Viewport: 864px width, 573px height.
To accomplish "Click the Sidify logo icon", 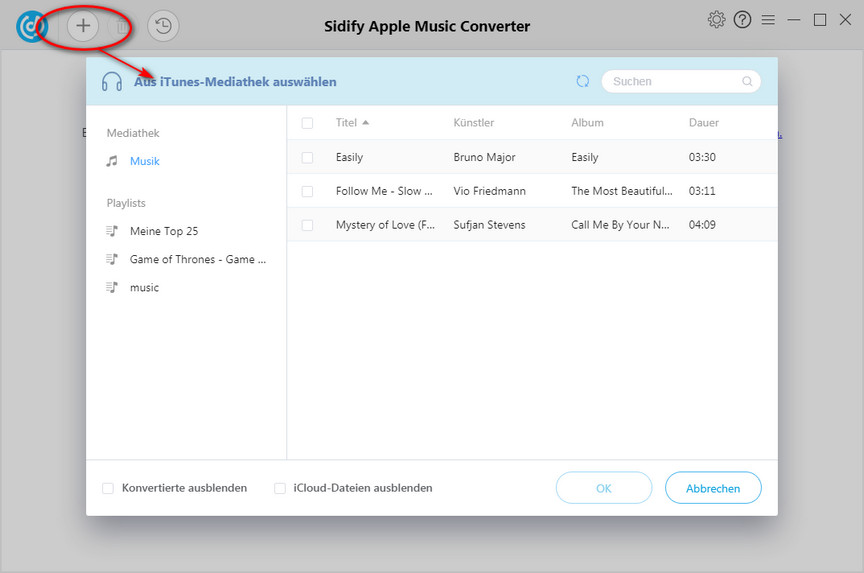I will pos(31,26).
